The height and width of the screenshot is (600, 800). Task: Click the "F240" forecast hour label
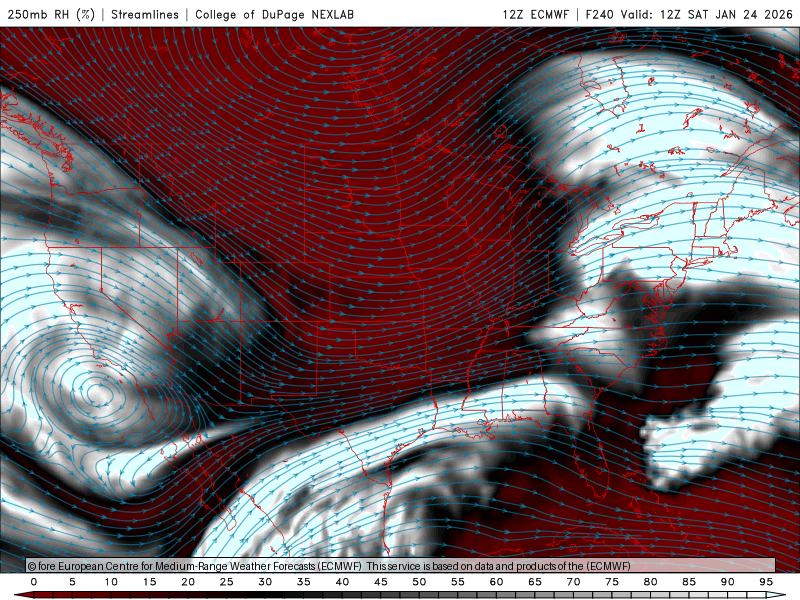click(x=599, y=15)
